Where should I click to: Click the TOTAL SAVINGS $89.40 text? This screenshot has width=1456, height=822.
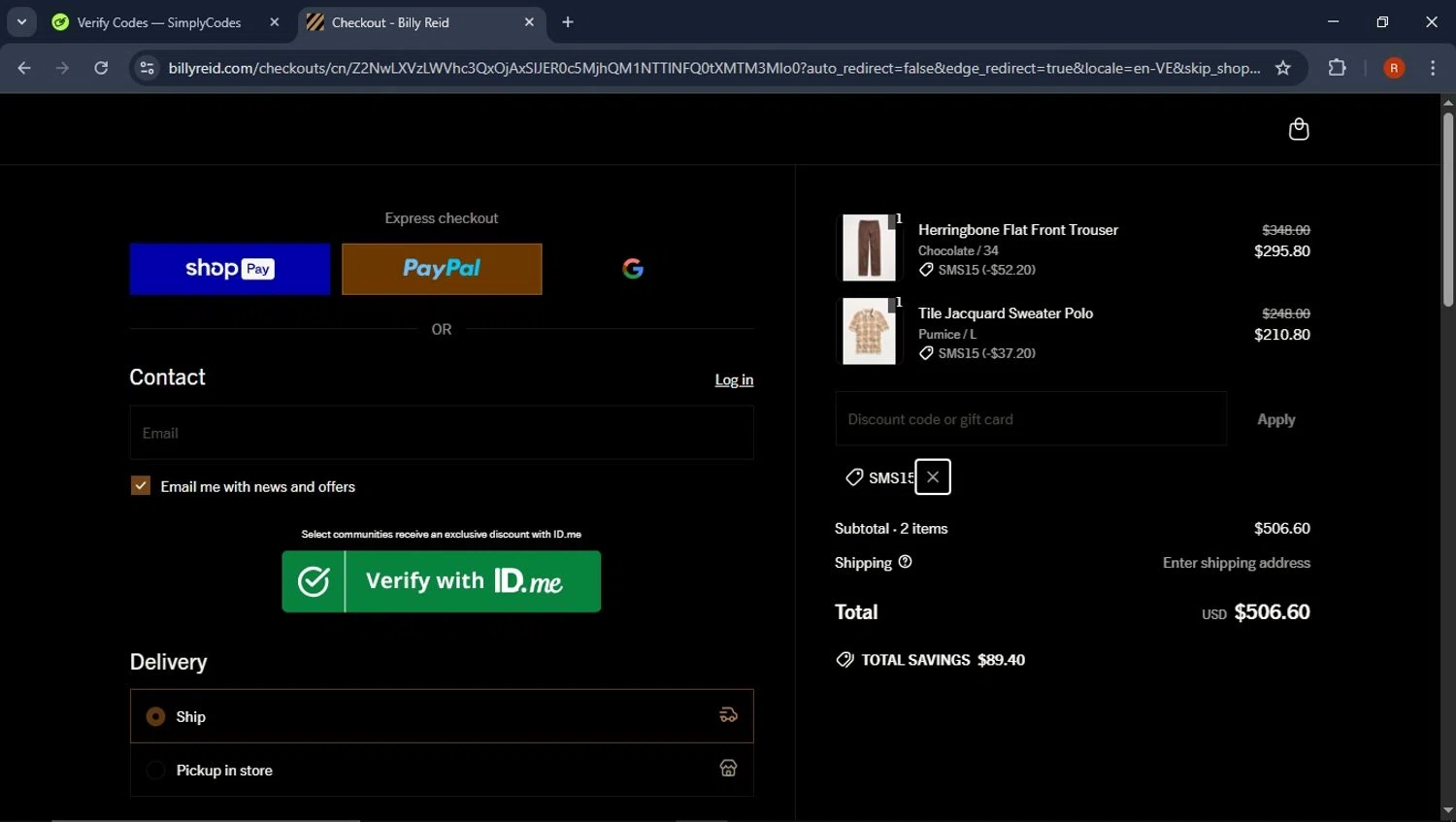tap(943, 660)
